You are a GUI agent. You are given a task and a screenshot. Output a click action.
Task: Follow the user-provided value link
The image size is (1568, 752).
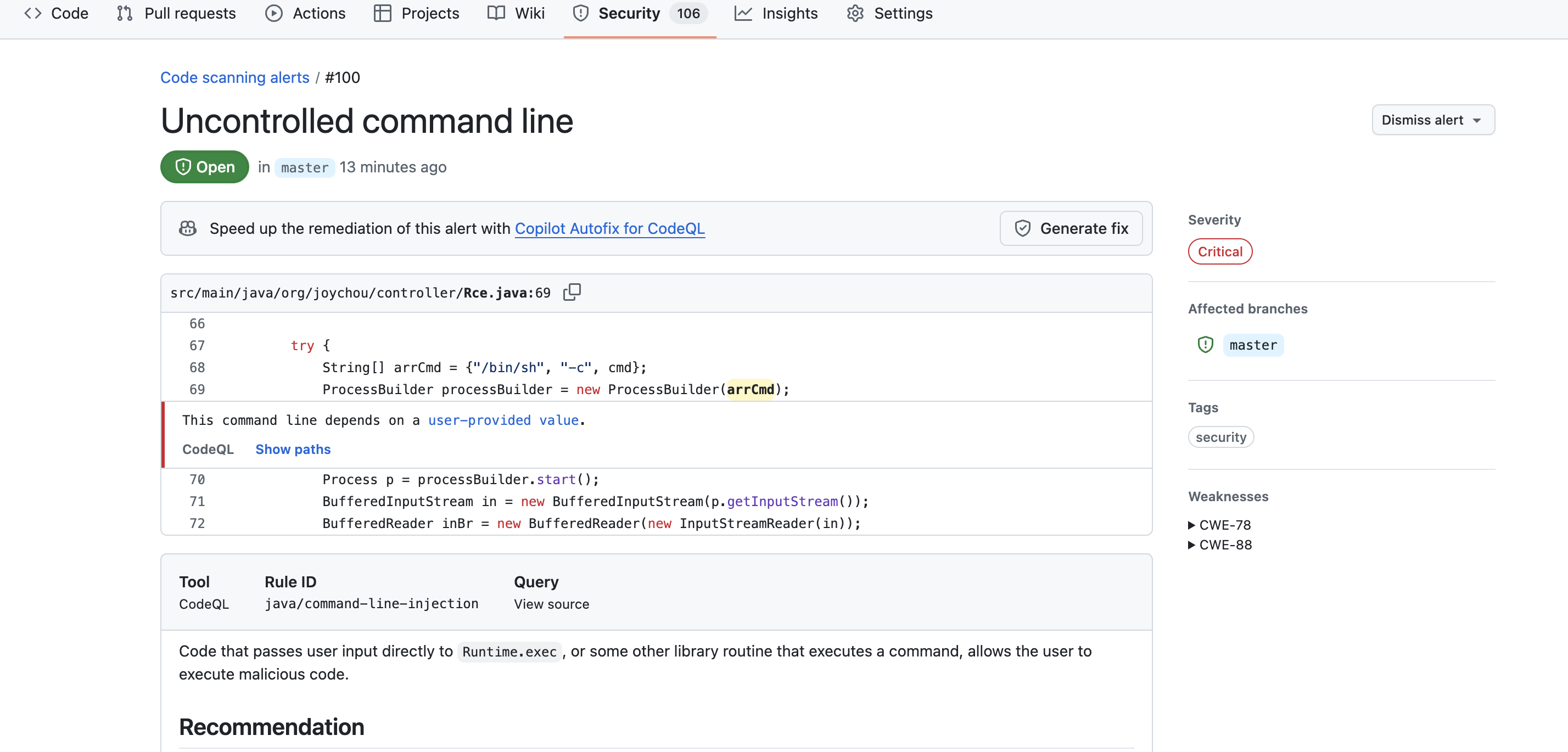(503, 420)
